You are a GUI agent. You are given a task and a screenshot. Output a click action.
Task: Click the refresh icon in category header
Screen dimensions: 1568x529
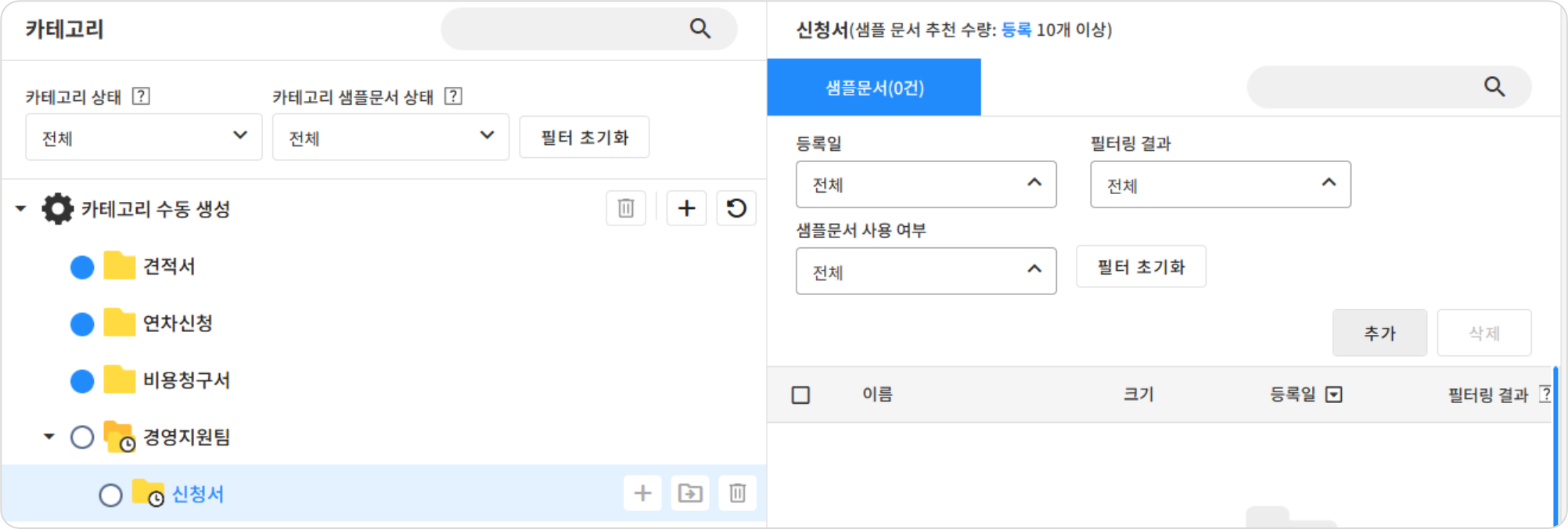735,208
